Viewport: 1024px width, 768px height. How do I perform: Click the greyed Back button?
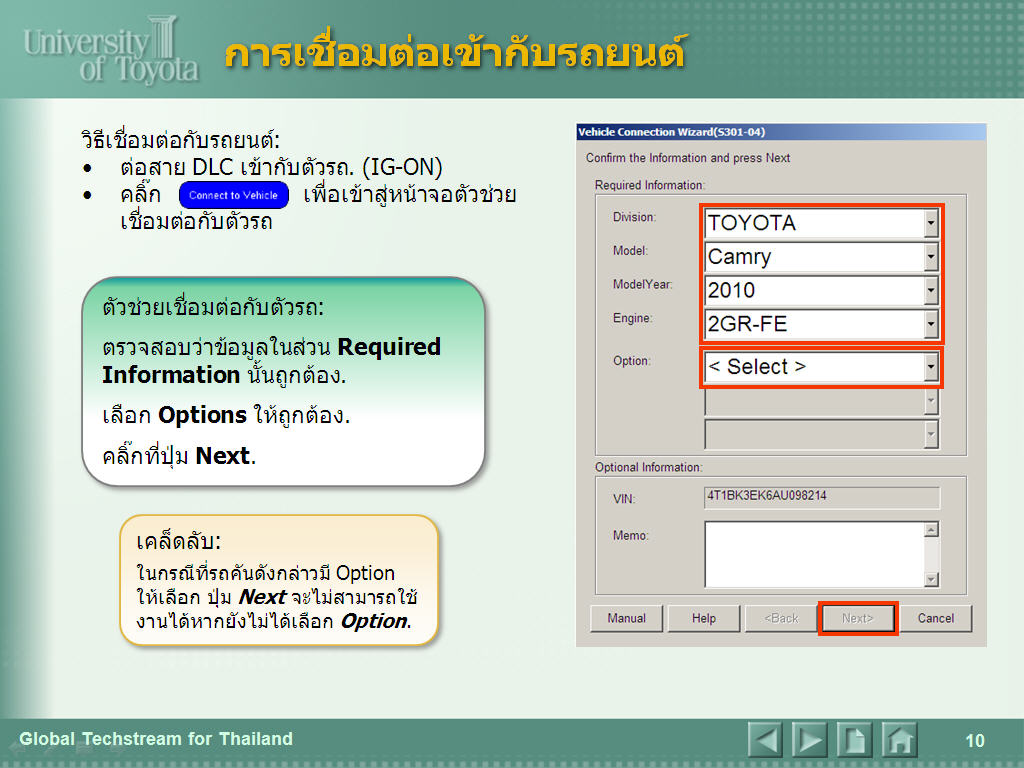(781, 618)
